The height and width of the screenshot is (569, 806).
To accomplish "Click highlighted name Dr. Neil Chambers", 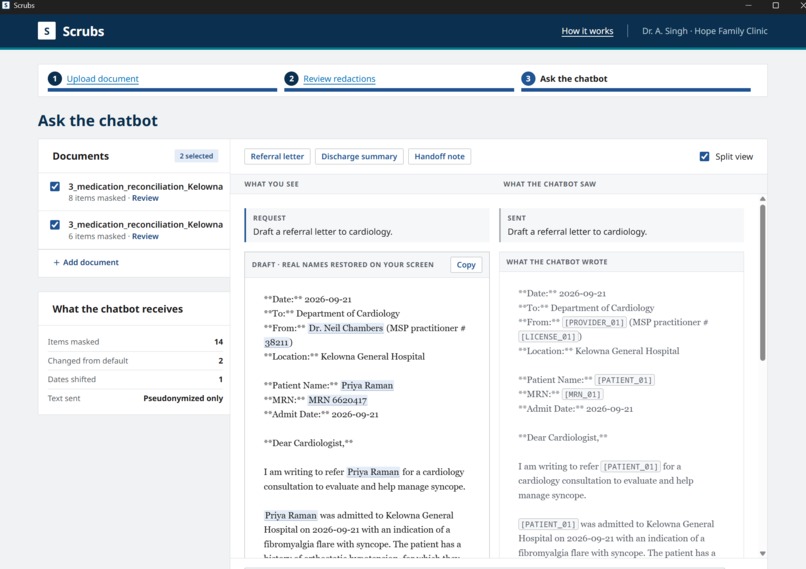I will coord(346,328).
